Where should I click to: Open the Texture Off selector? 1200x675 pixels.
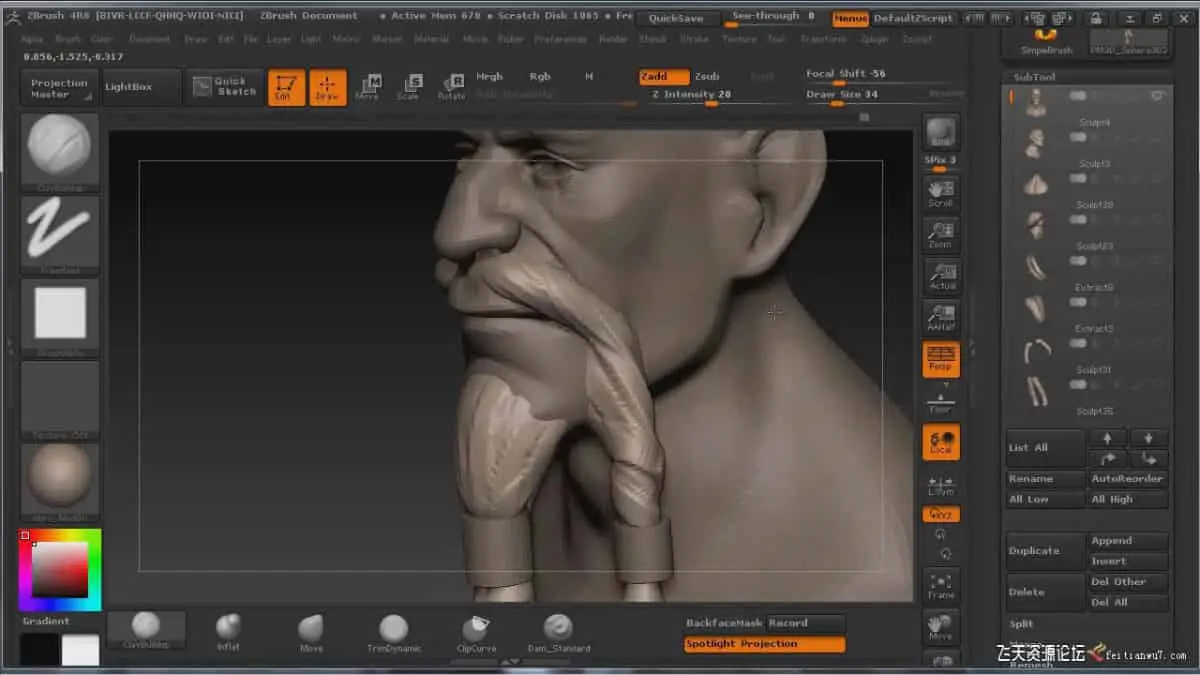coord(60,400)
